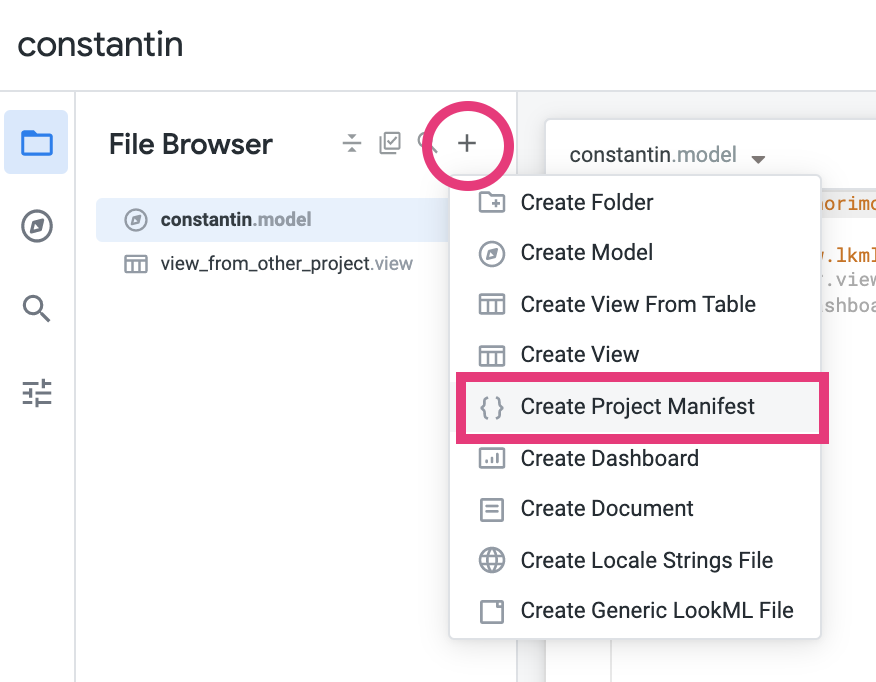Choose Create Document menu item

coord(635,509)
